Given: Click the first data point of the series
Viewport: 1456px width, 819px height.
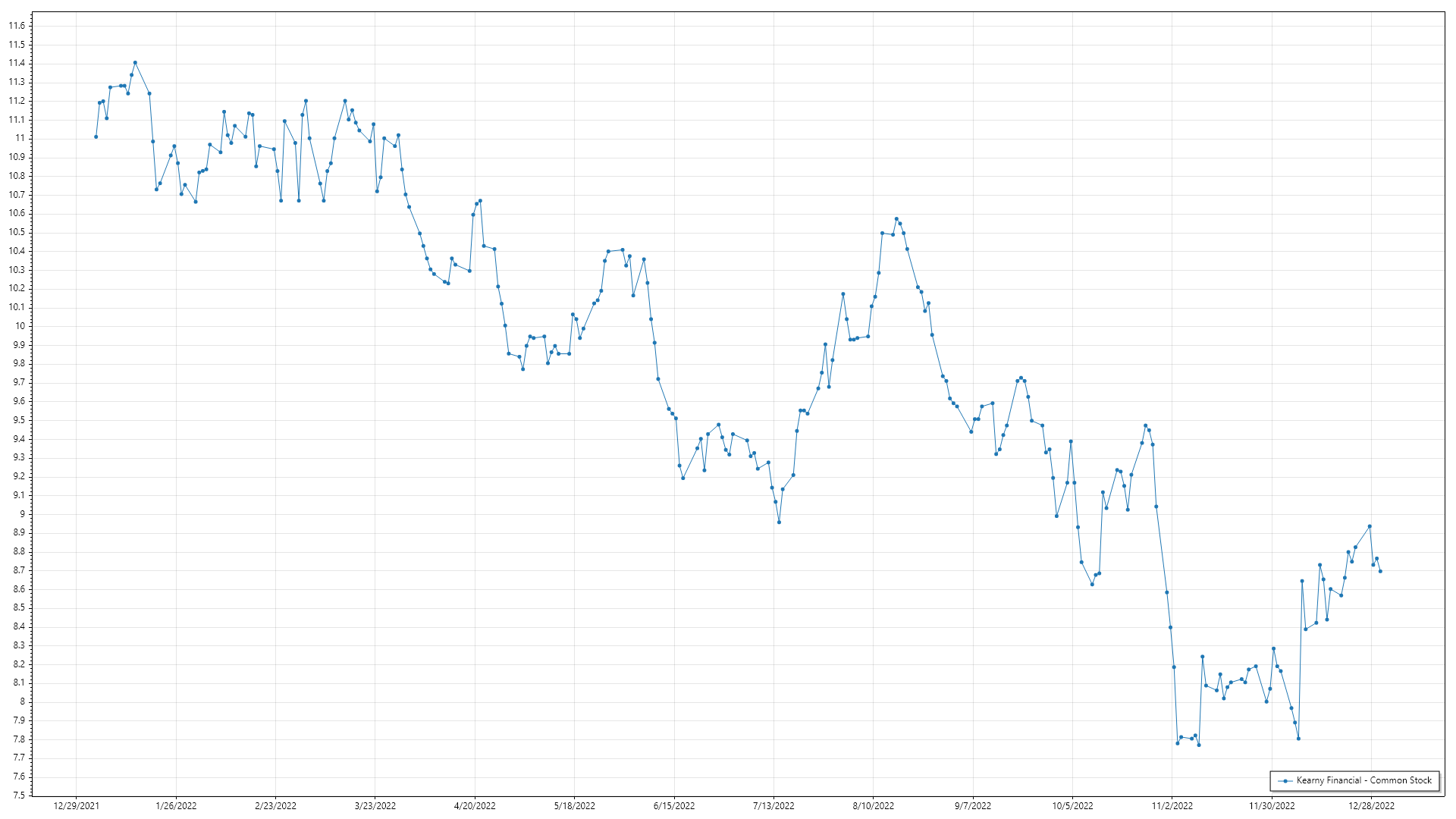Looking at the screenshot, I should click(96, 136).
